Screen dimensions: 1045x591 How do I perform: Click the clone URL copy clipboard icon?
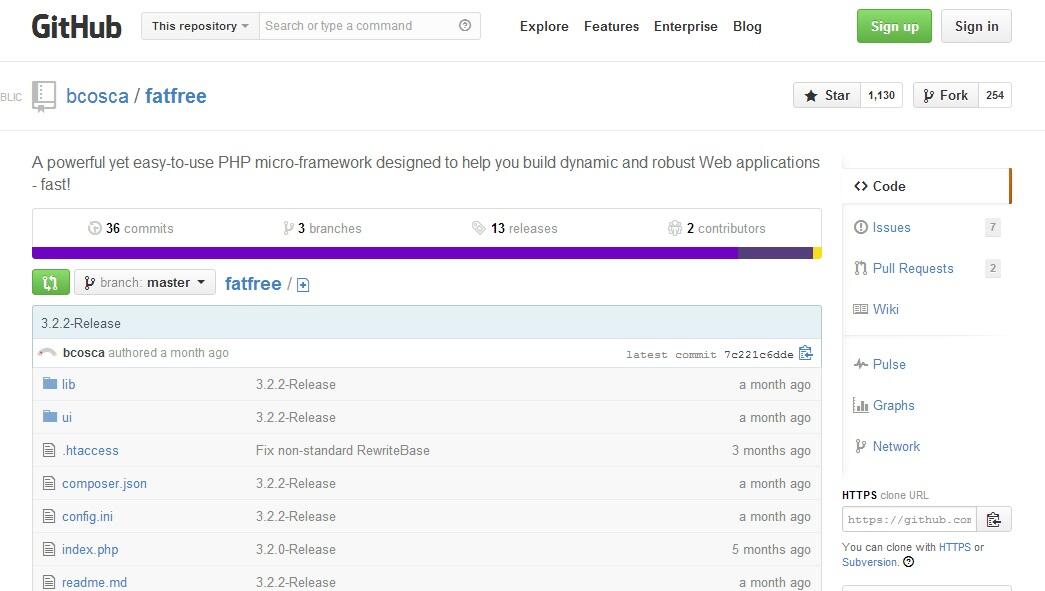pos(993,519)
